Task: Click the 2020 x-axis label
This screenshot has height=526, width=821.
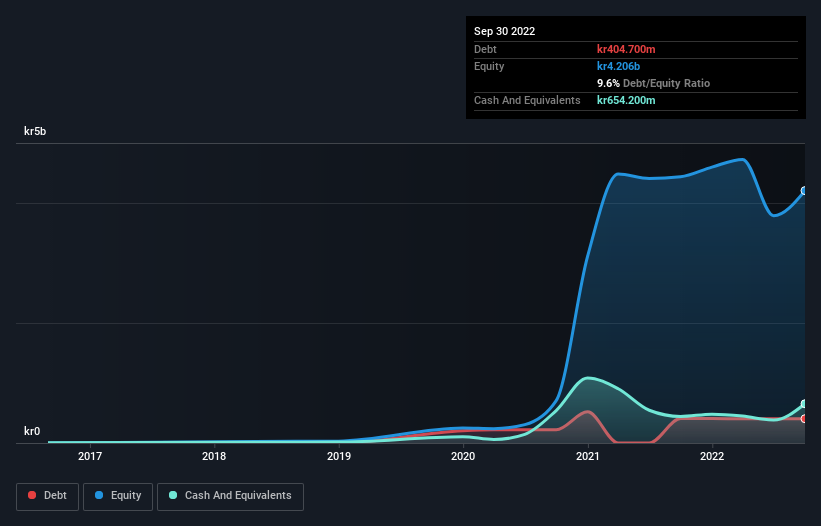Action: click(463, 456)
